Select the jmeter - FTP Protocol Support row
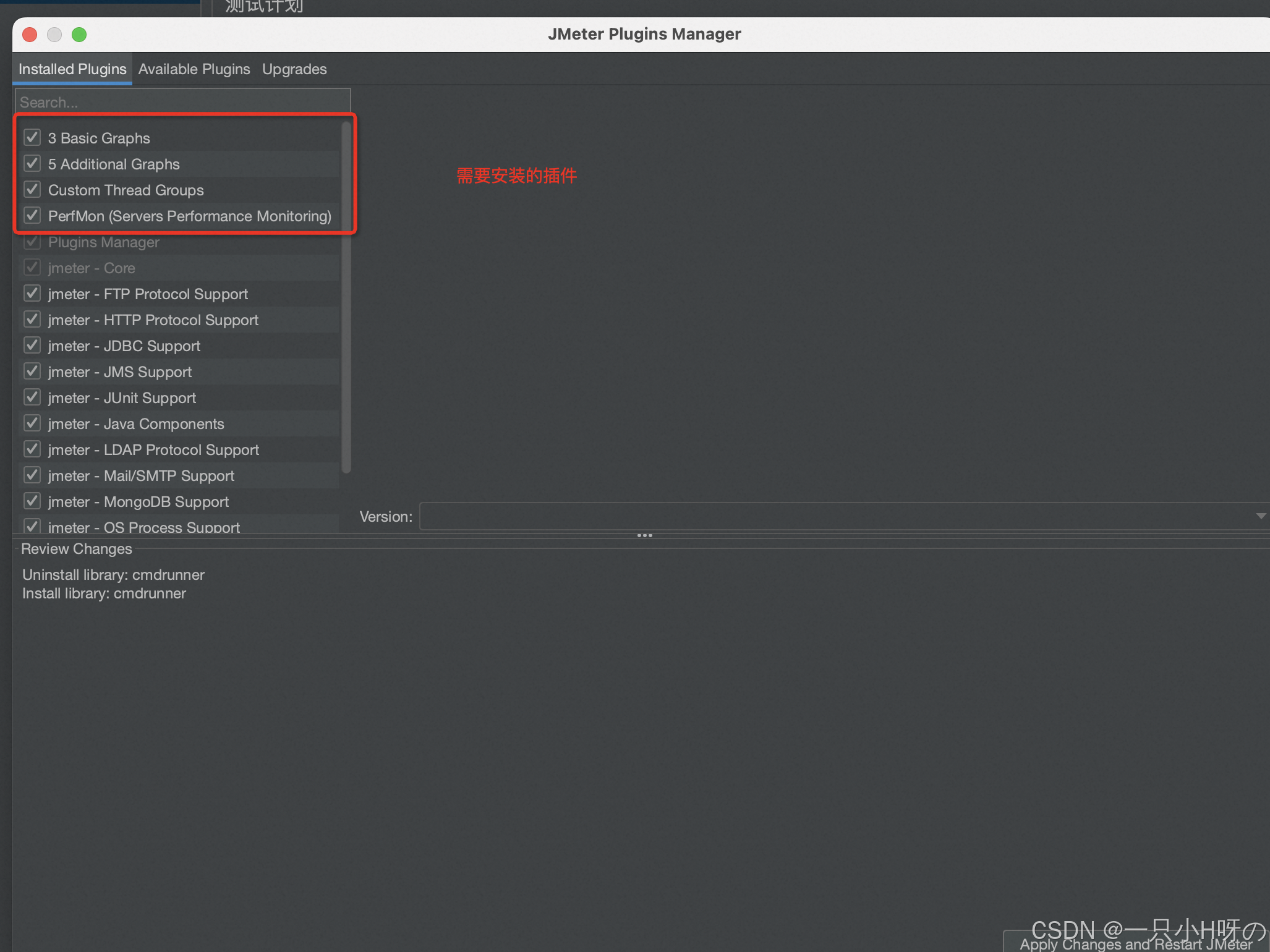This screenshot has width=1270, height=952. 179,294
